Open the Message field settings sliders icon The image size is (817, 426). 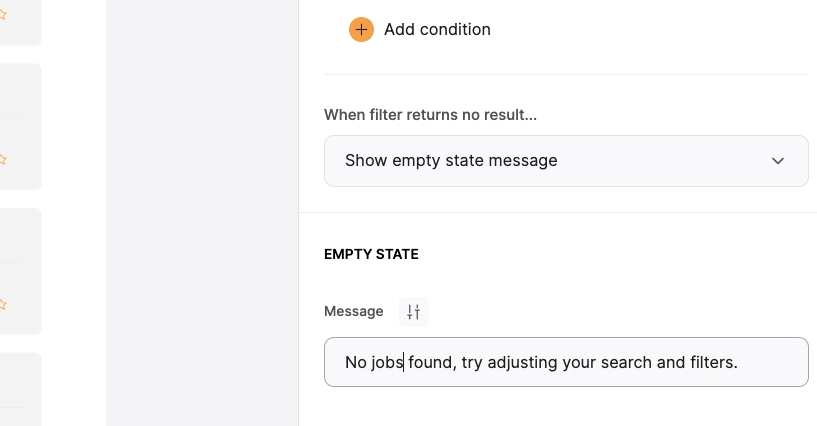click(x=414, y=312)
